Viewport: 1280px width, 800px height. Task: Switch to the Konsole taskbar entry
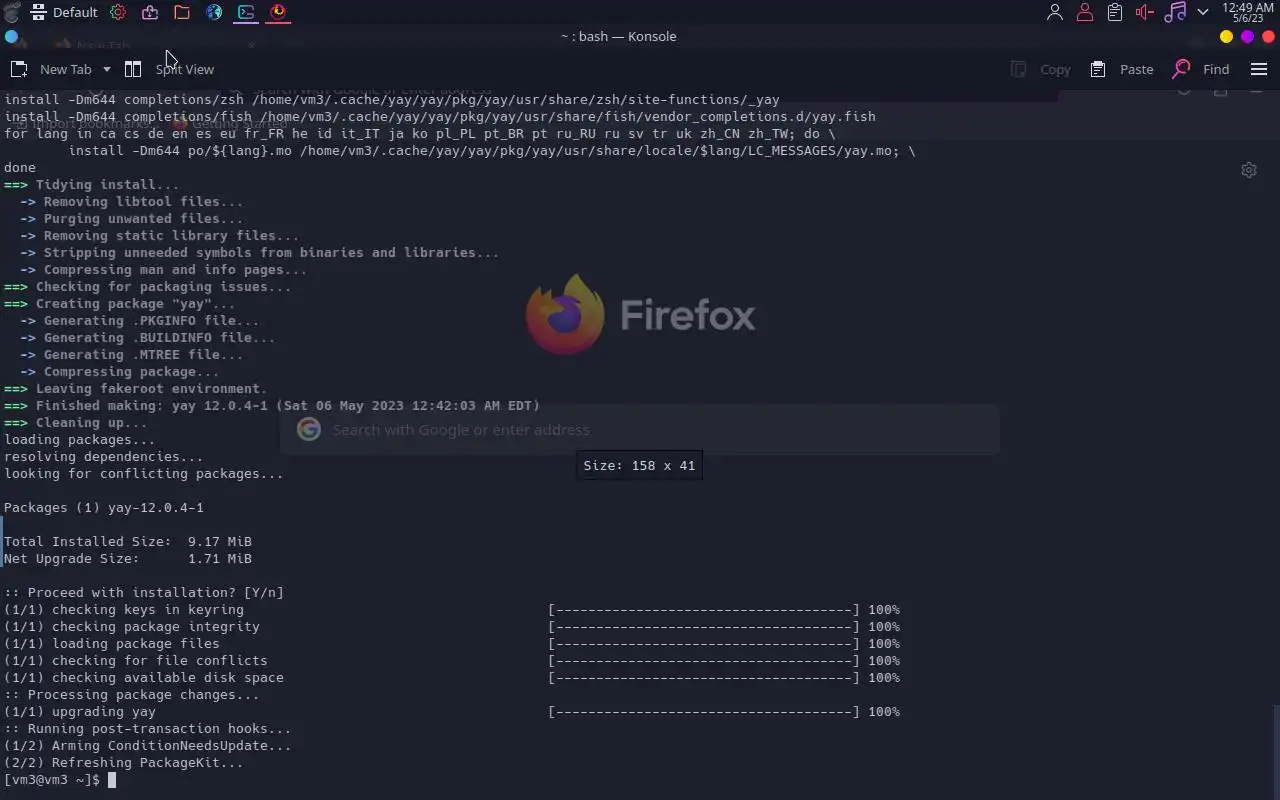(246, 12)
